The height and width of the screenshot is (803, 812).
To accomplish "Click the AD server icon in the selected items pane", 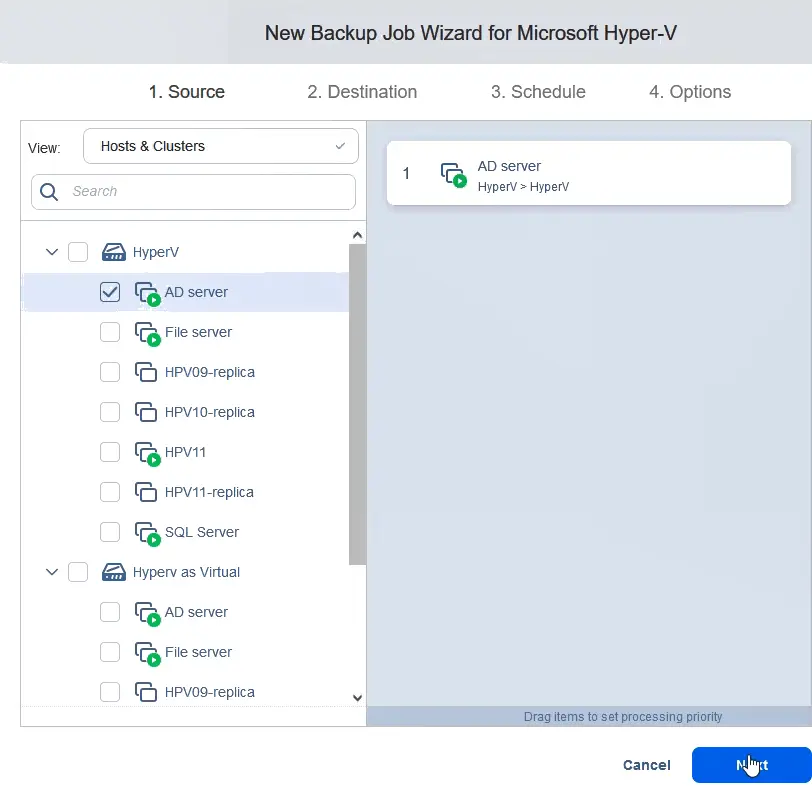I will [x=453, y=175].
